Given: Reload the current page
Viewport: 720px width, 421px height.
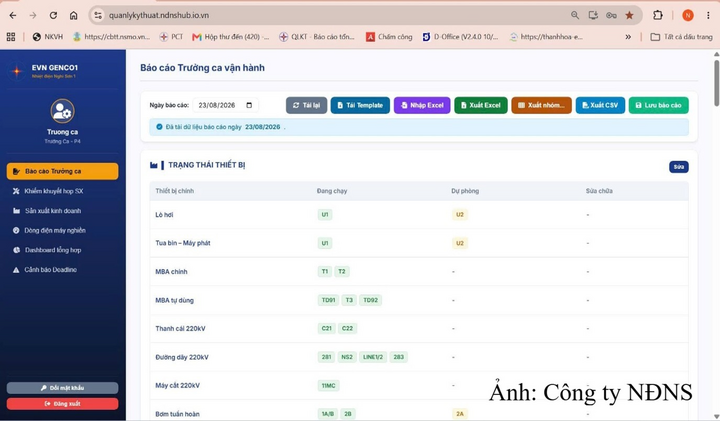Looking at the screenshot, I should click(53, 15).
